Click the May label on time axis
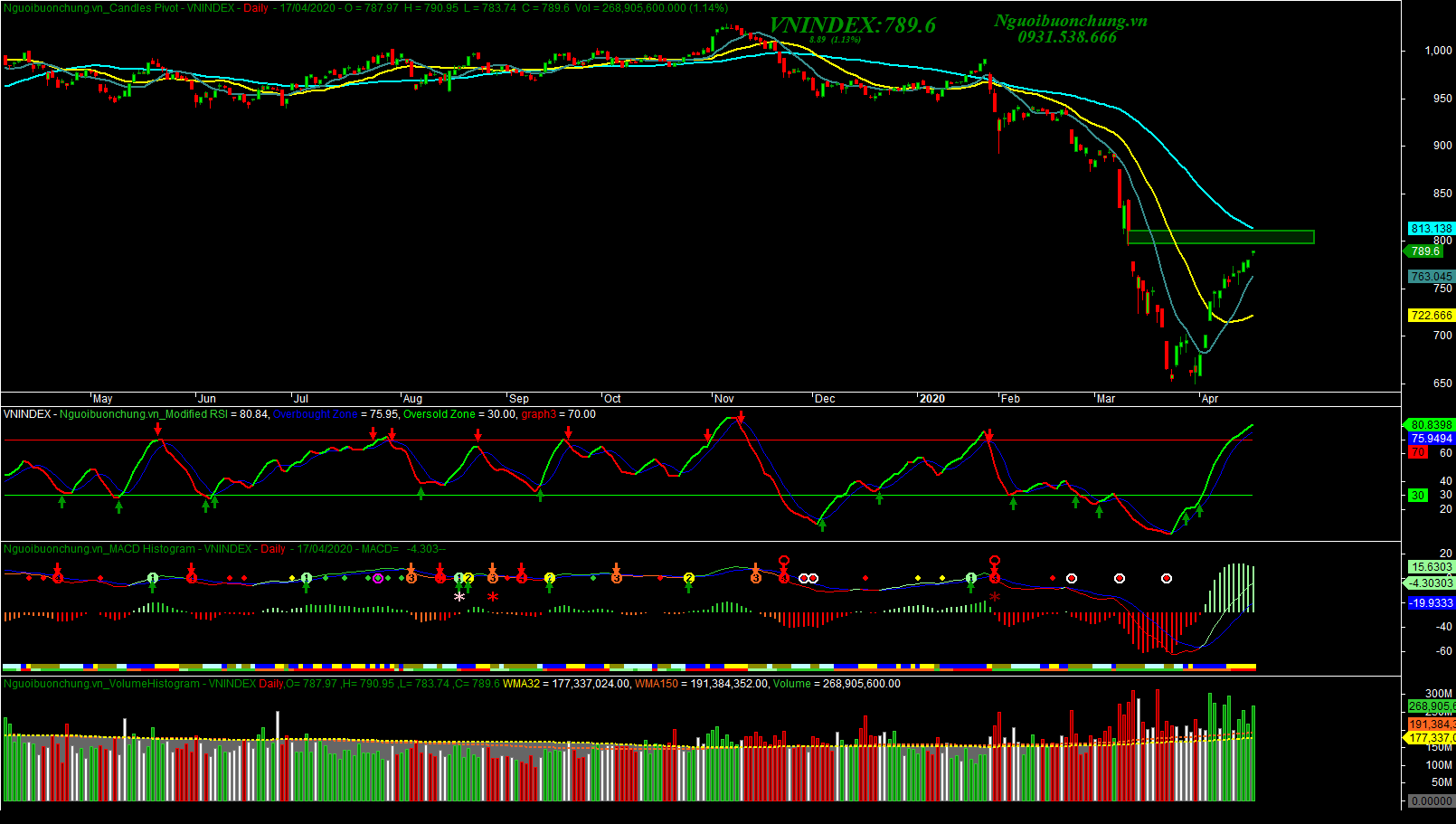Viewport: 1456px width, 824px height. click(x=103, y=399)
